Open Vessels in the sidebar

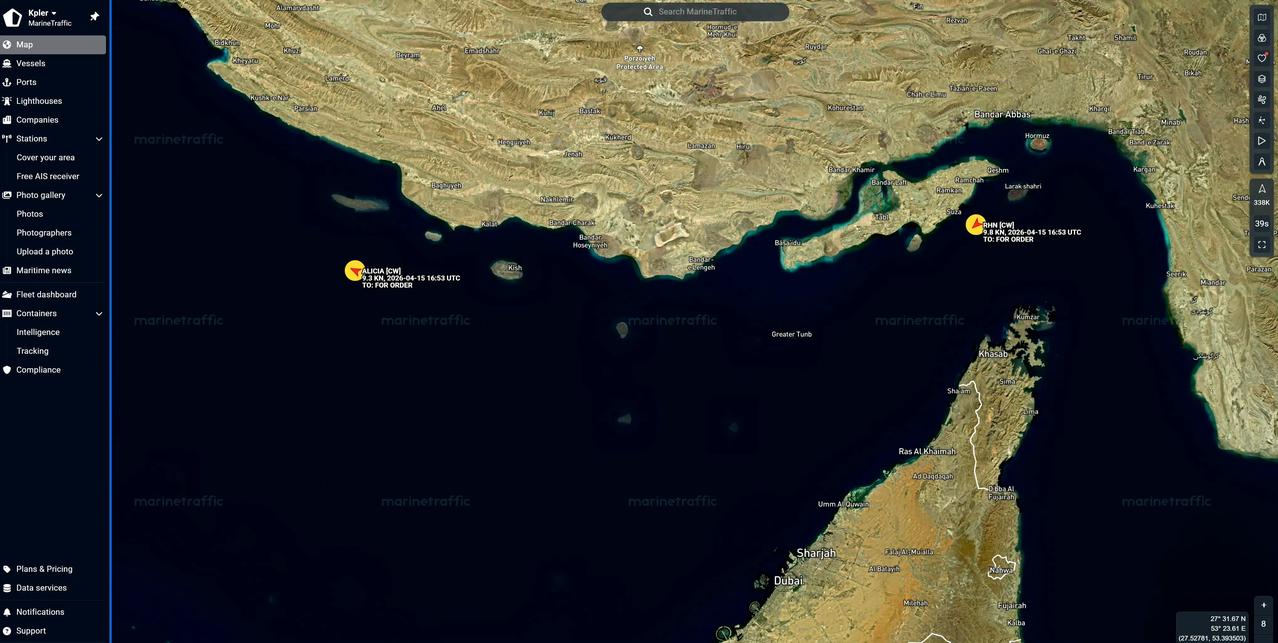tap(53, 63)
